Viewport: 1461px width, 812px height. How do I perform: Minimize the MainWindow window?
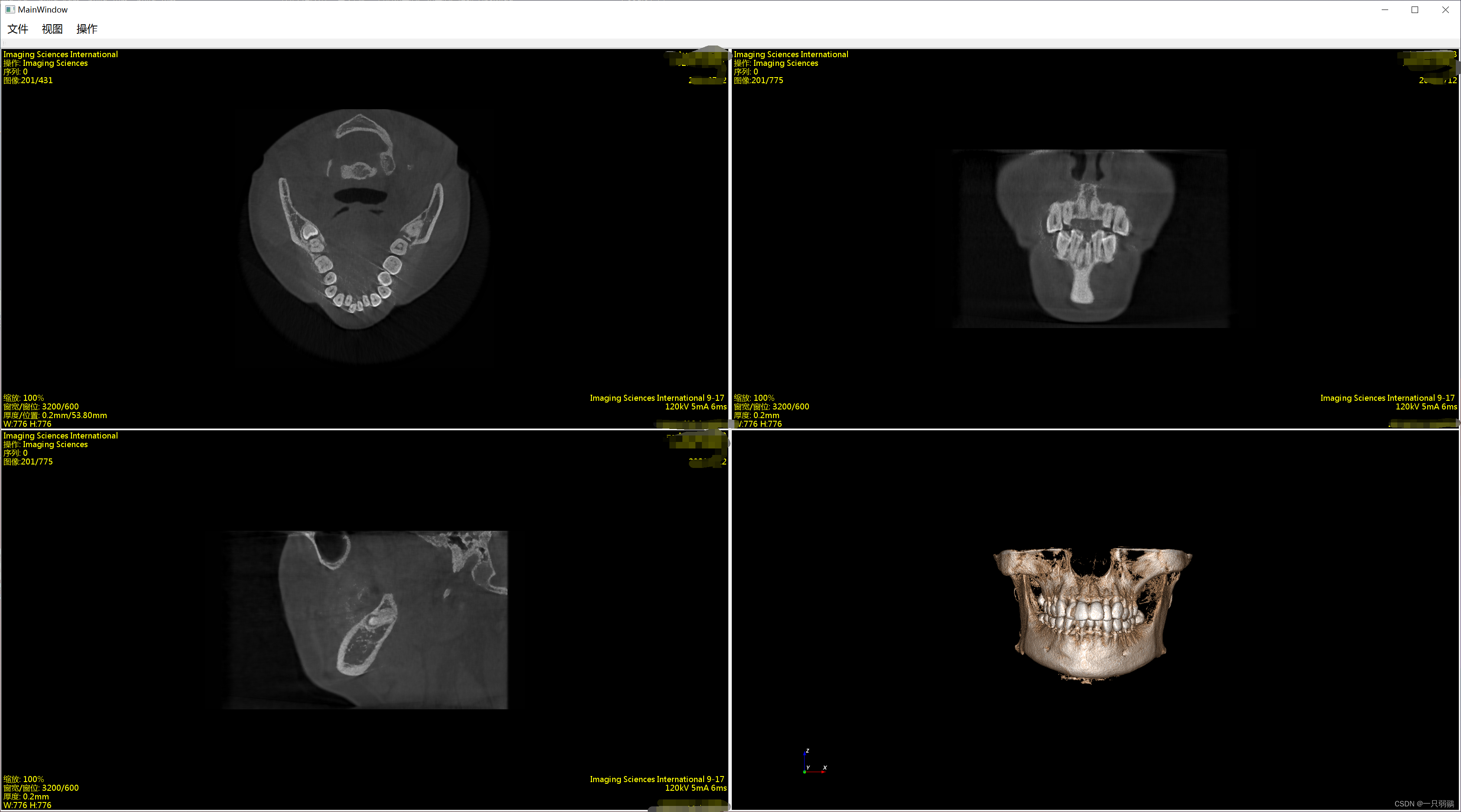pos(1384,10)
